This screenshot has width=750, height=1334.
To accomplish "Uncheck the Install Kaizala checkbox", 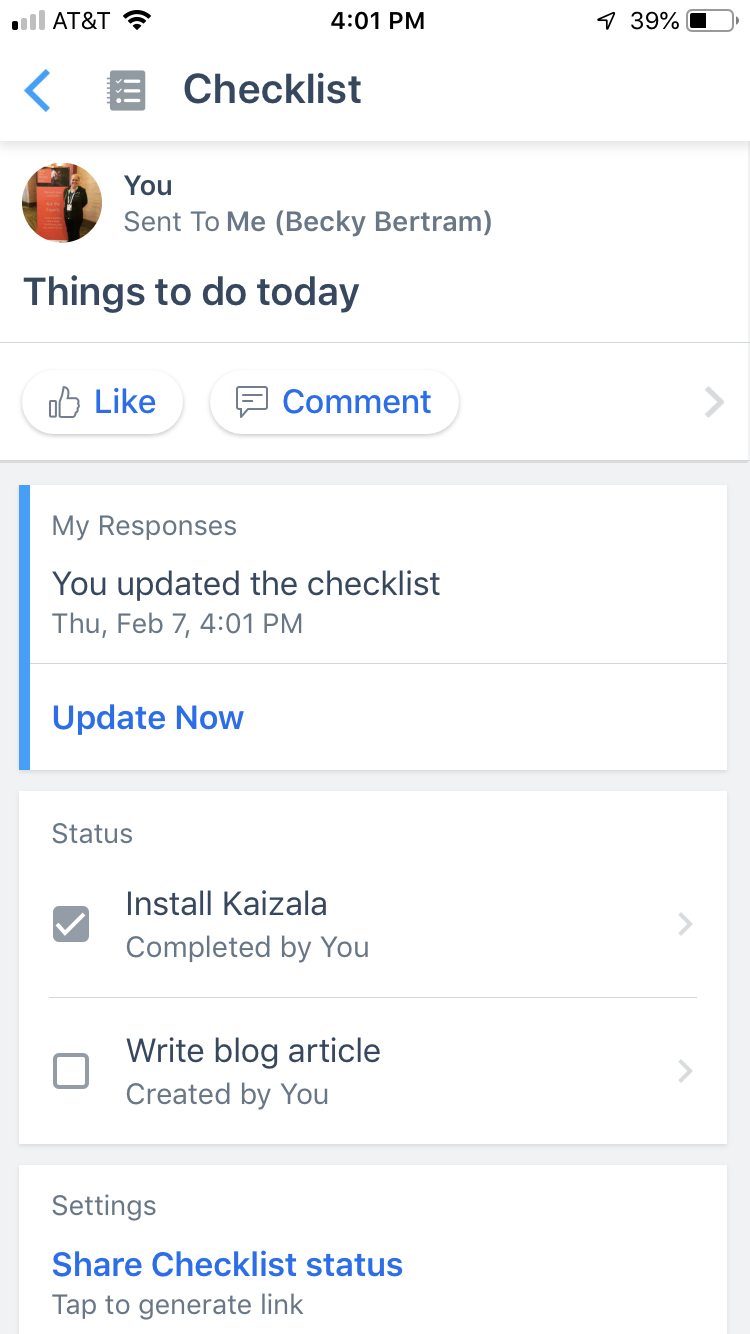I will click(x=71, y=924).
